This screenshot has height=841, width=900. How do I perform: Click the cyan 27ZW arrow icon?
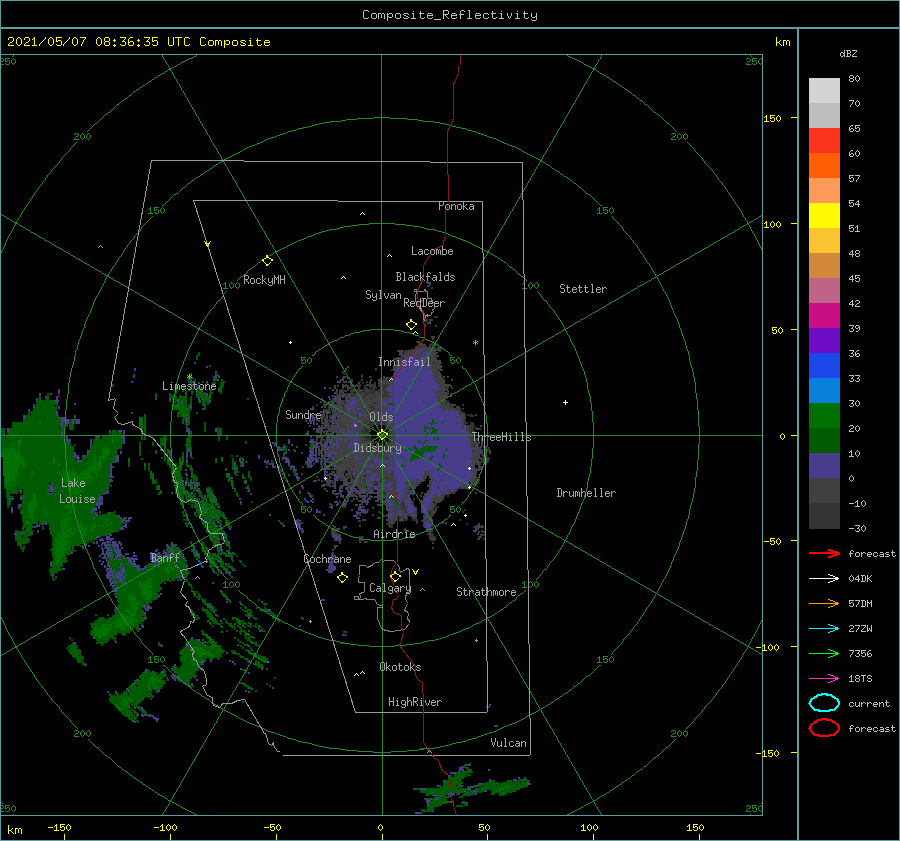(x=824, y=629)
